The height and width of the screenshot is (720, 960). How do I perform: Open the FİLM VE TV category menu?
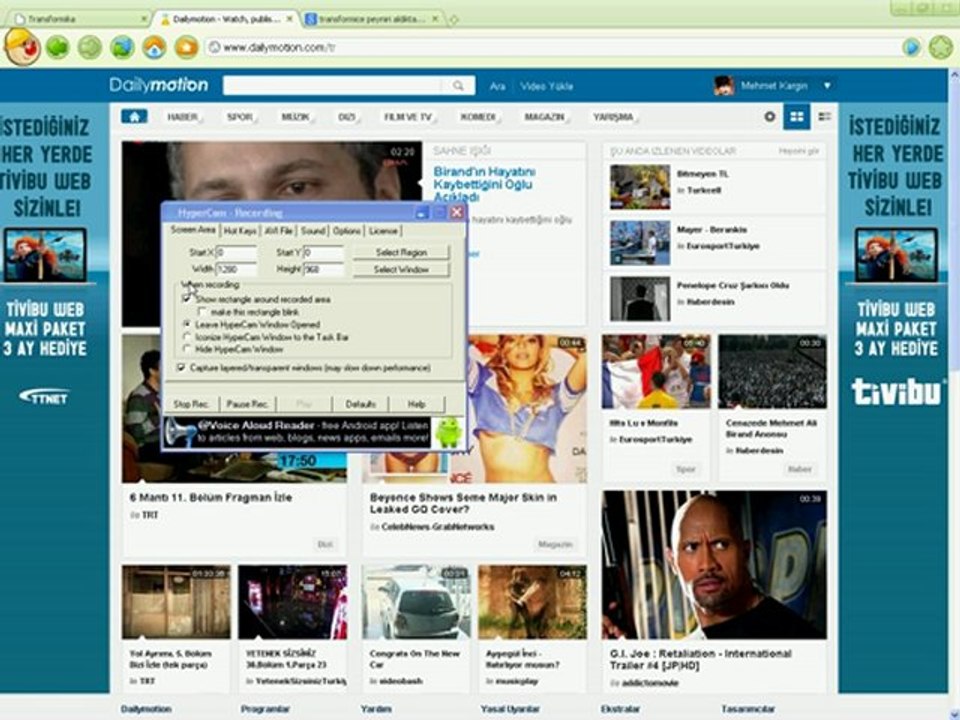[x=408, y=116]
